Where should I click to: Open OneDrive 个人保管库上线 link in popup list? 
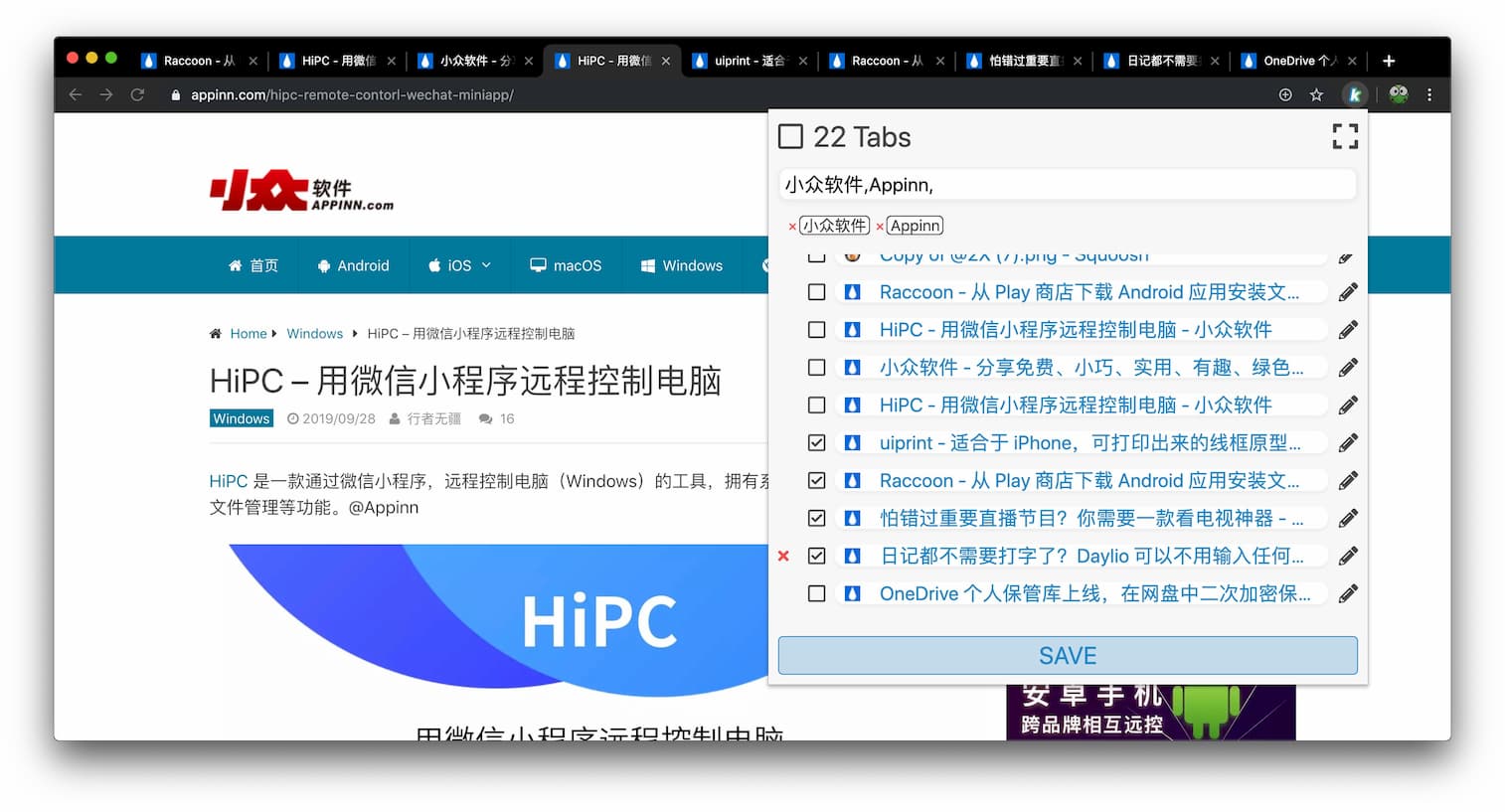[x=1095, y=593]
